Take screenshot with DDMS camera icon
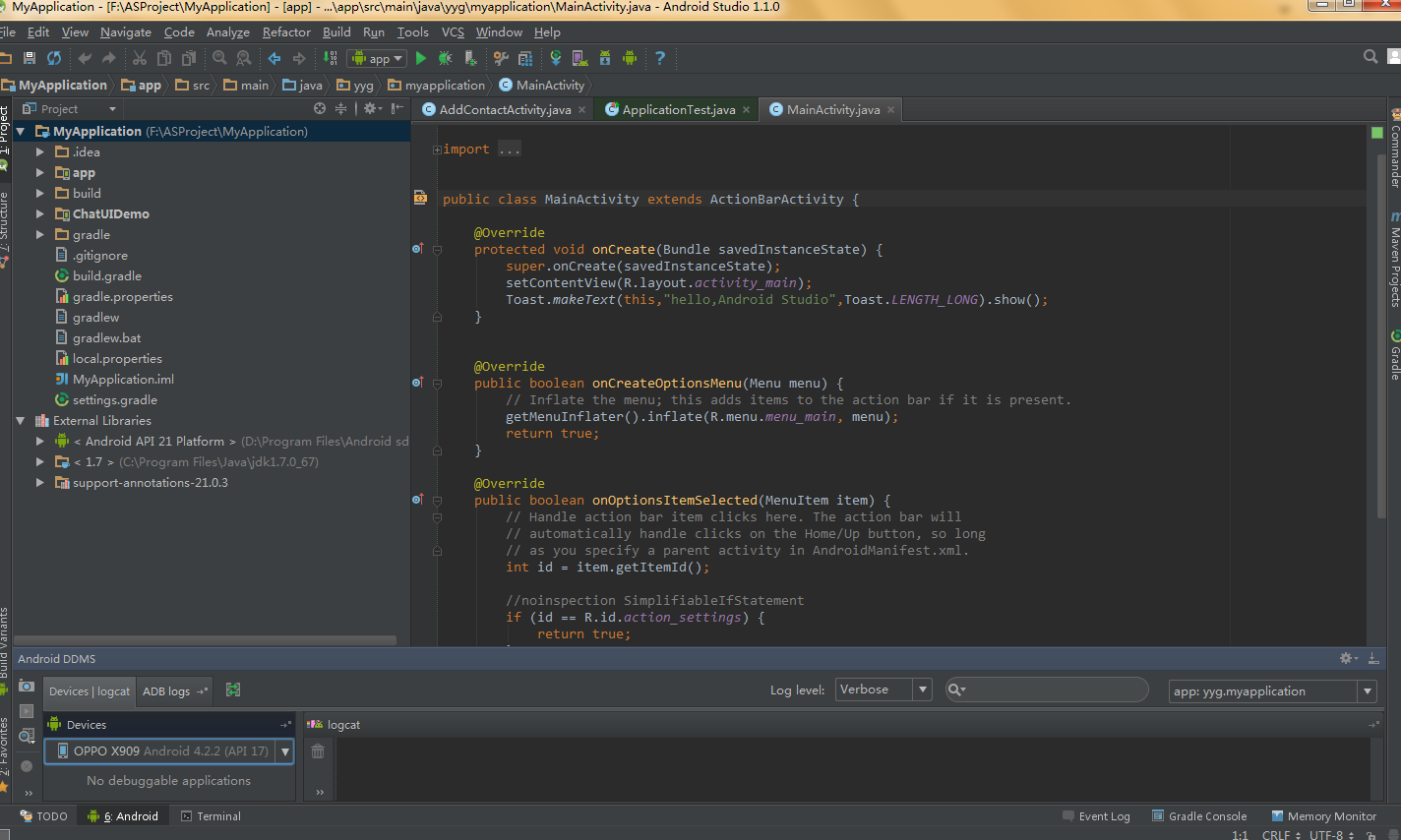The image size is (1401, 840). coord(27,686)
